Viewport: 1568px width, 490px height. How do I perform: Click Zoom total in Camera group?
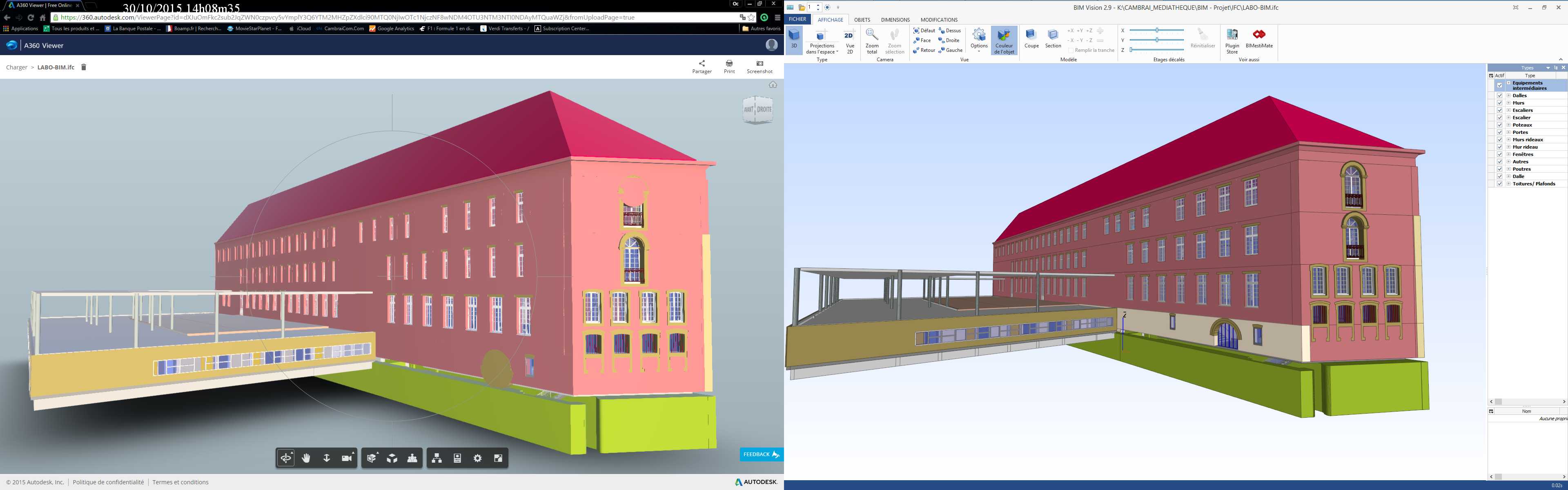(x=872, y=41)
